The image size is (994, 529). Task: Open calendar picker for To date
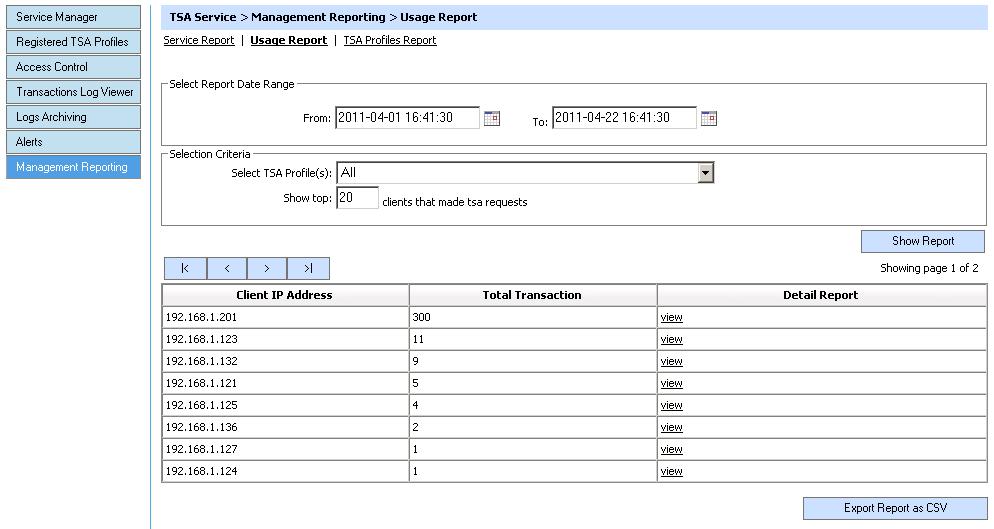coord(709,118)
